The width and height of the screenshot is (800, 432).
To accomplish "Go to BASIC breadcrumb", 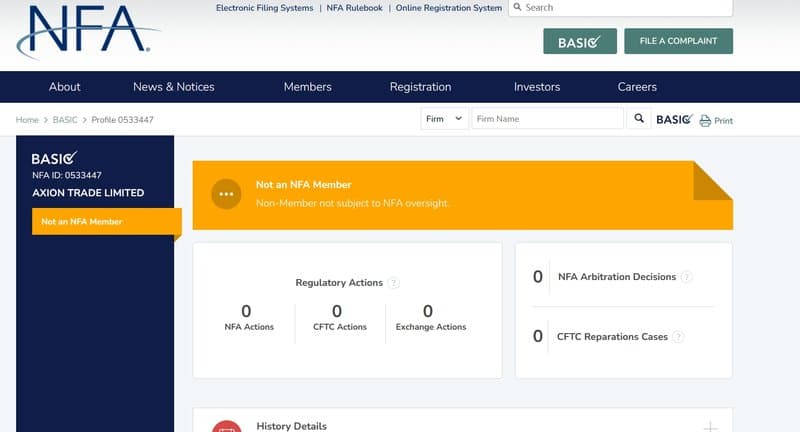I will tap(65, 120).
